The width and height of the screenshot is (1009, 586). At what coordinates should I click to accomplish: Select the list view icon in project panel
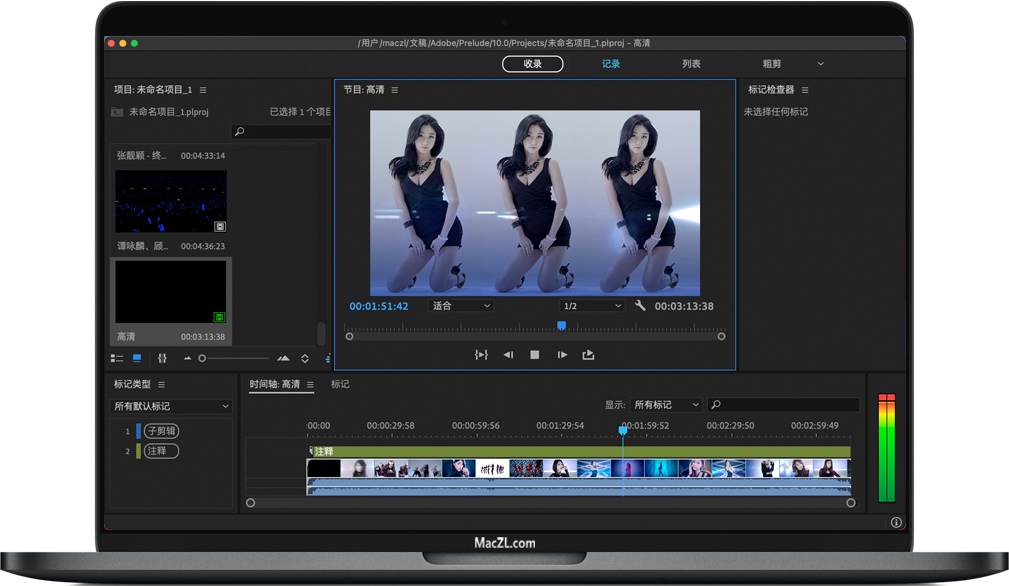click(x=117, y=358)
